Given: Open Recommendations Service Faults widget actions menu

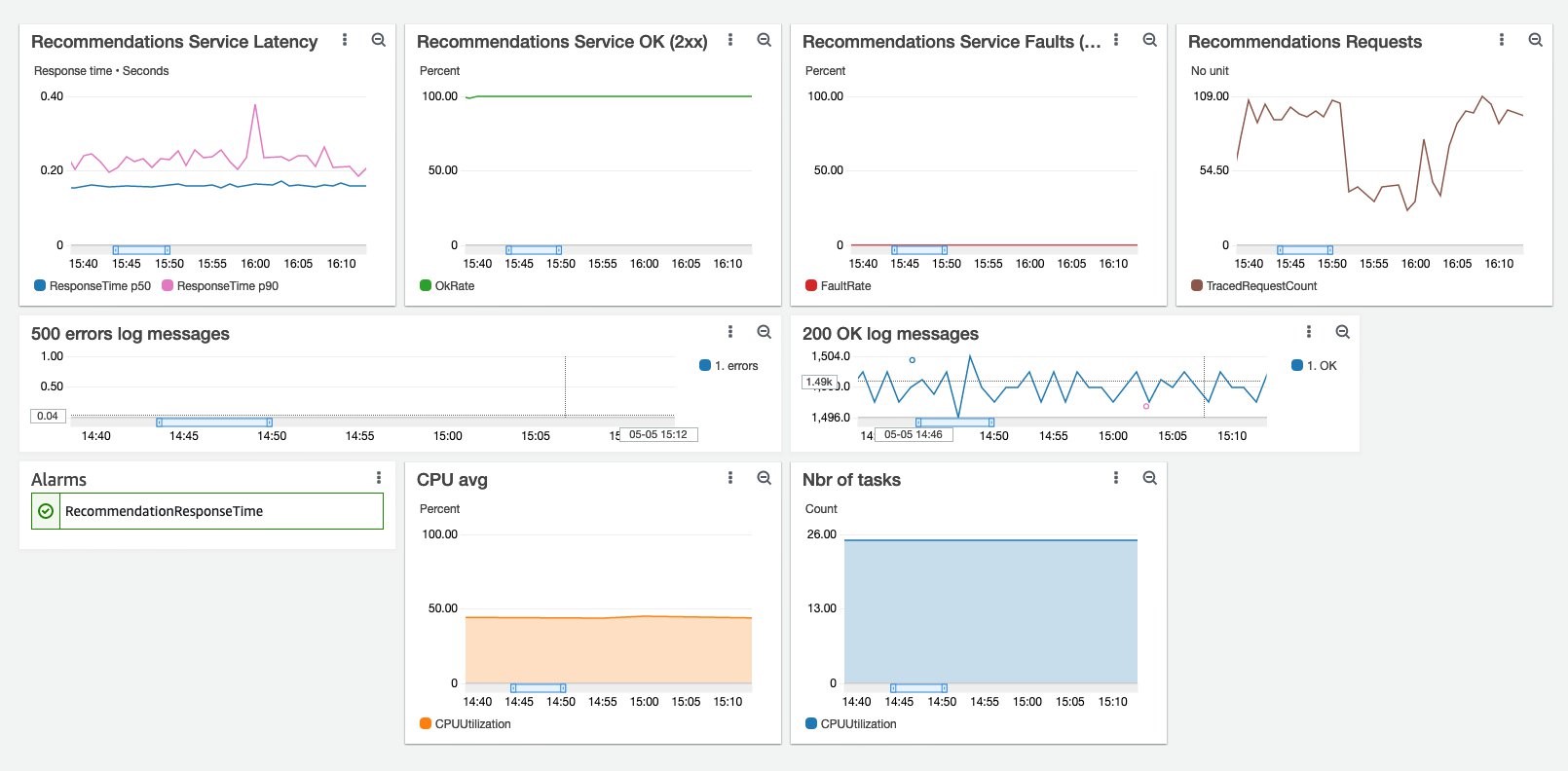Looking at the screenshot, I should point(1116,40).
